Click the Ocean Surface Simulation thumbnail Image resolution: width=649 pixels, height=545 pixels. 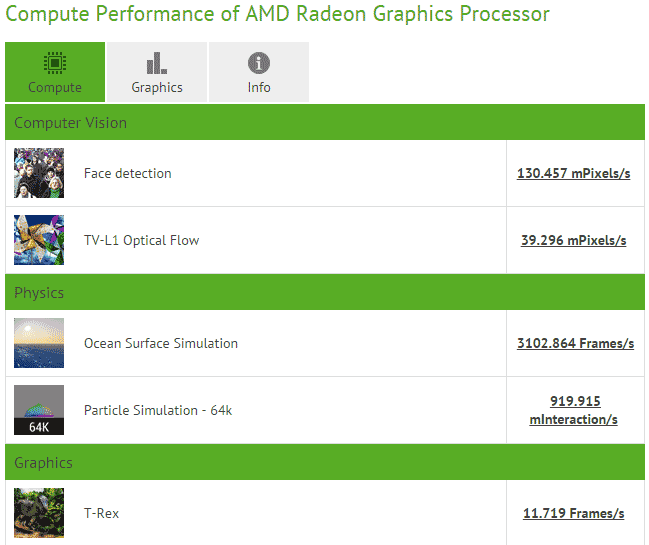39,343
